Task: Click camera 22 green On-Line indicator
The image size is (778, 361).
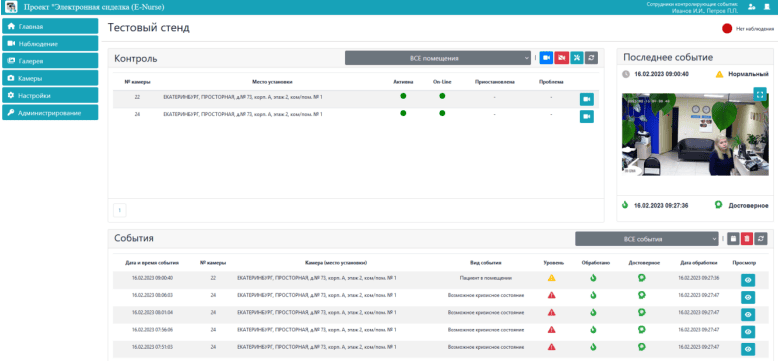Action: point(442,96)
